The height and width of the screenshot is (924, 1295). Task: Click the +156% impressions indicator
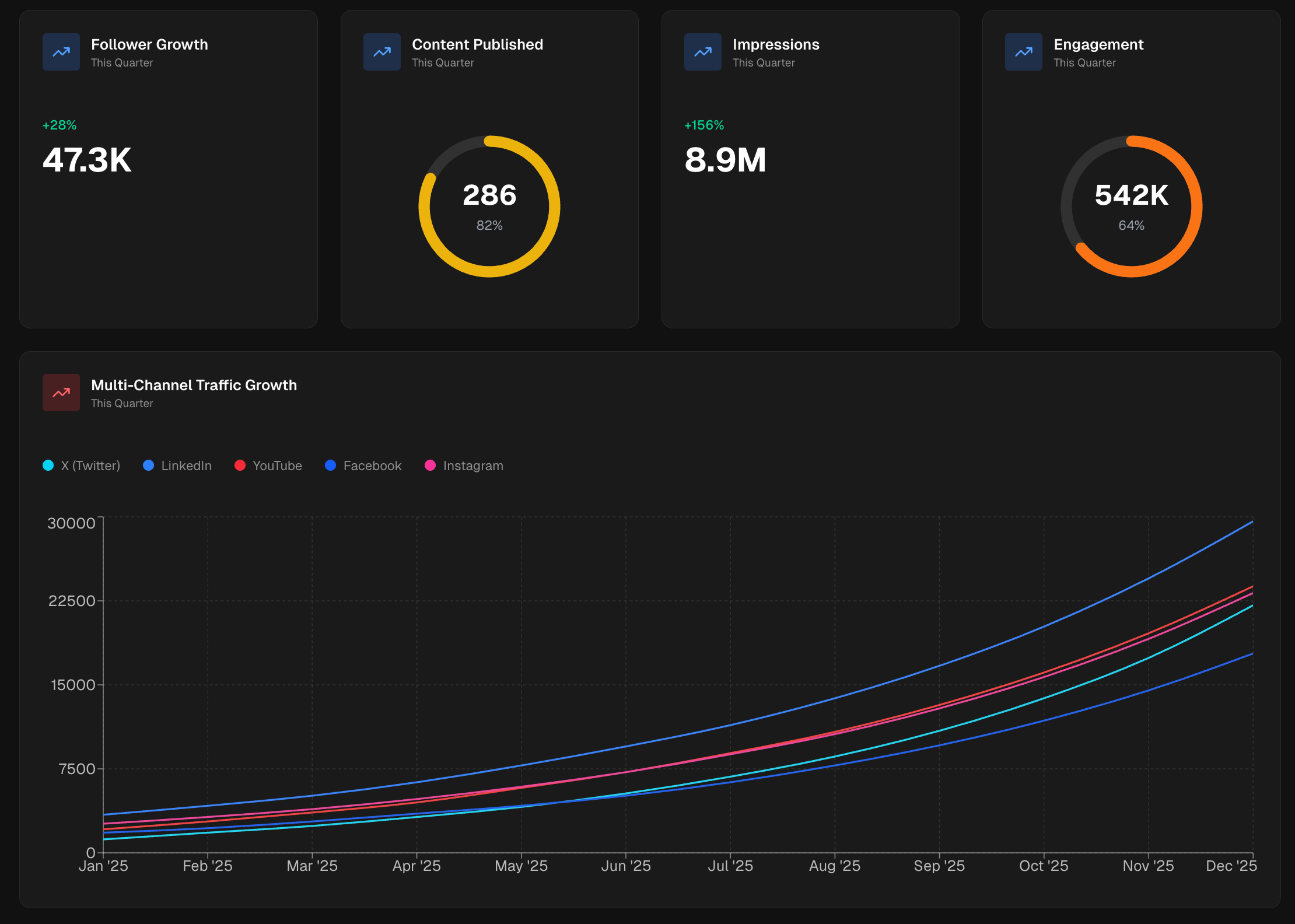[x=703, y=124]
